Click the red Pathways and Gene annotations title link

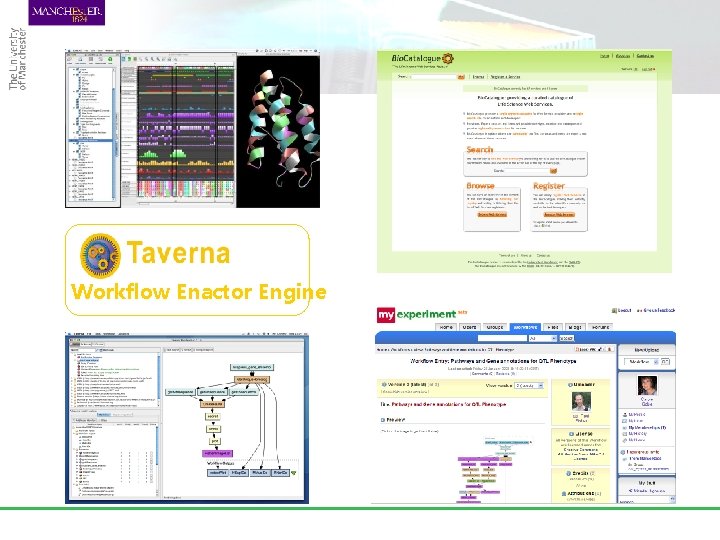[449, 405]
